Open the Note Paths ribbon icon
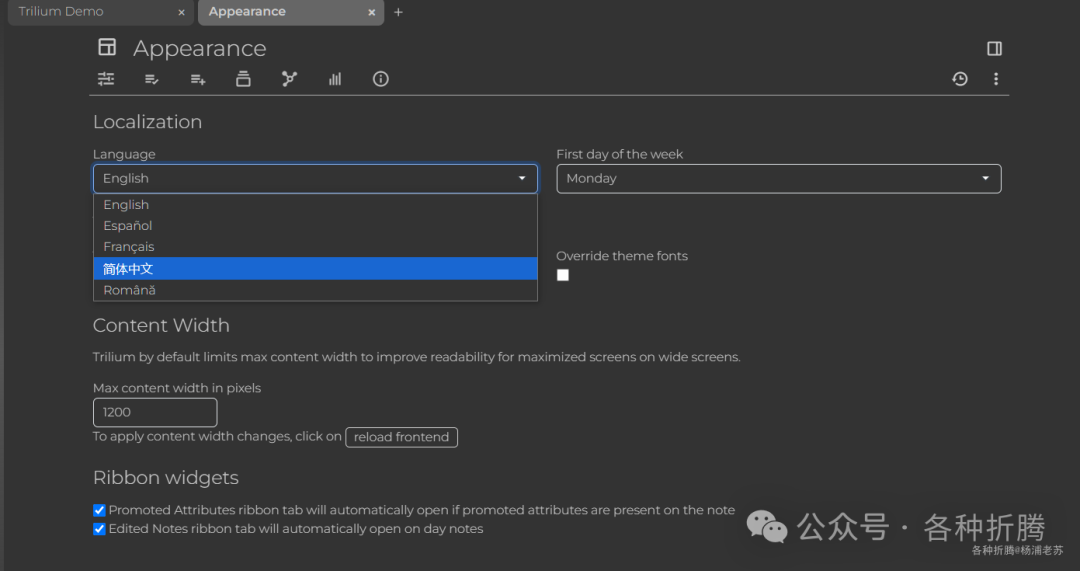This screenshot has width=1080, height=571. click(x=243, y=79)
